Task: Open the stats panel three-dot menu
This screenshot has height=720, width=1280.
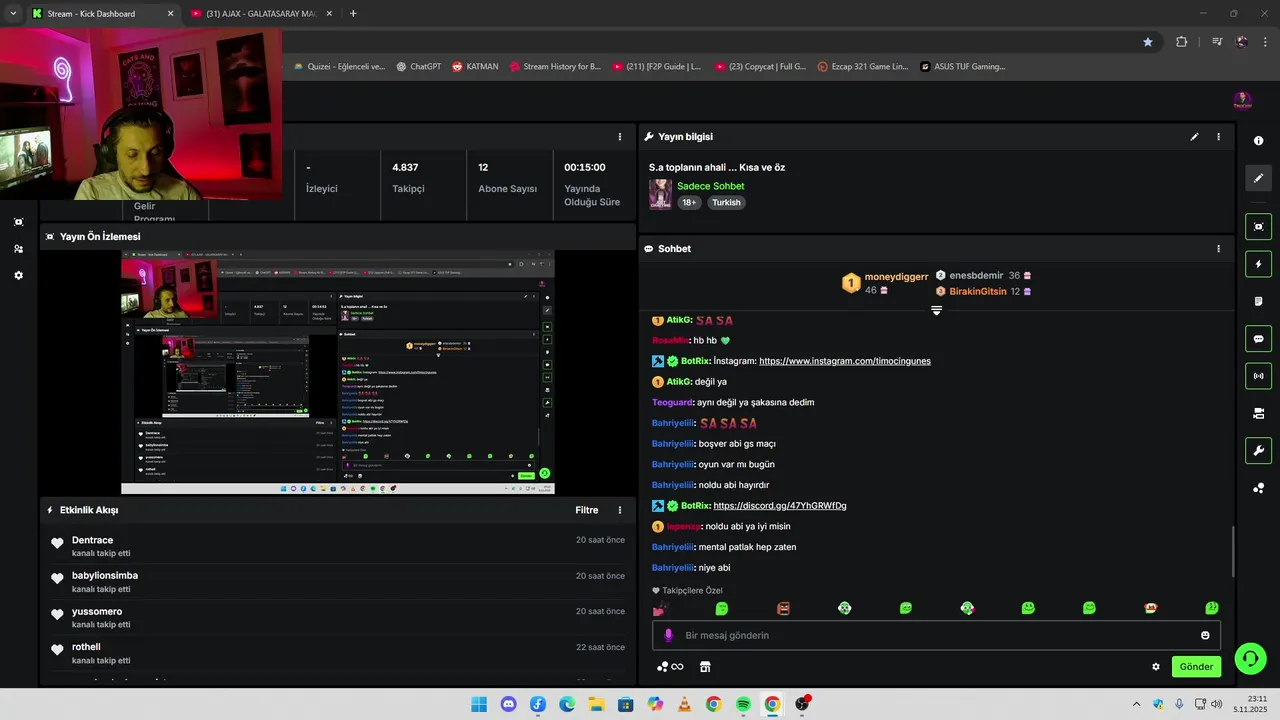Action: pos(620,137)
